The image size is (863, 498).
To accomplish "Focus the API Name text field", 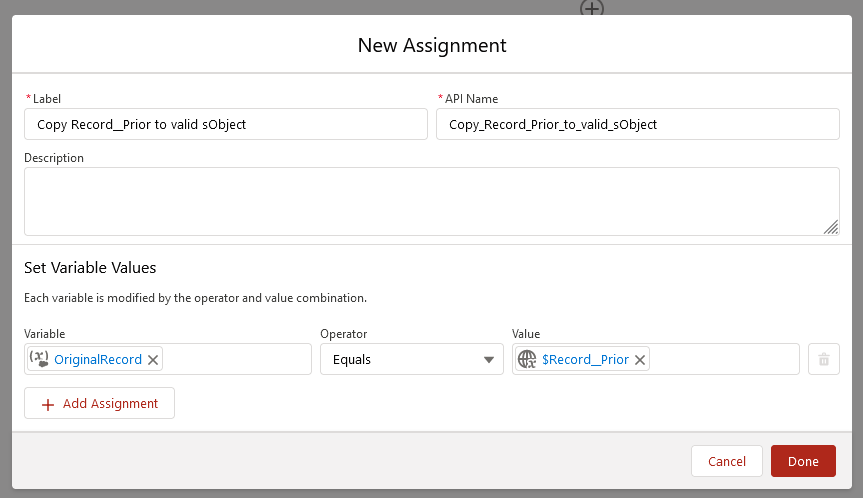I will pos(637,125).
